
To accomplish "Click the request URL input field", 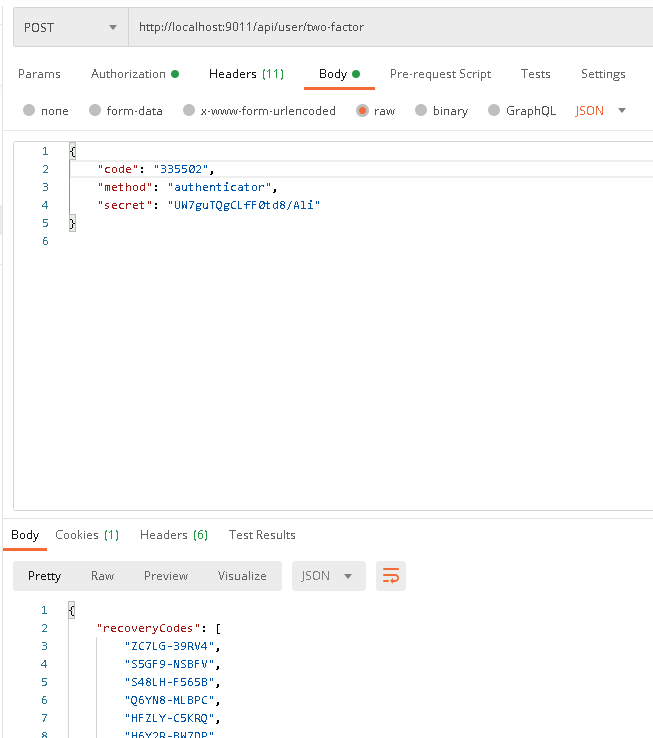I will coord(388,27).
